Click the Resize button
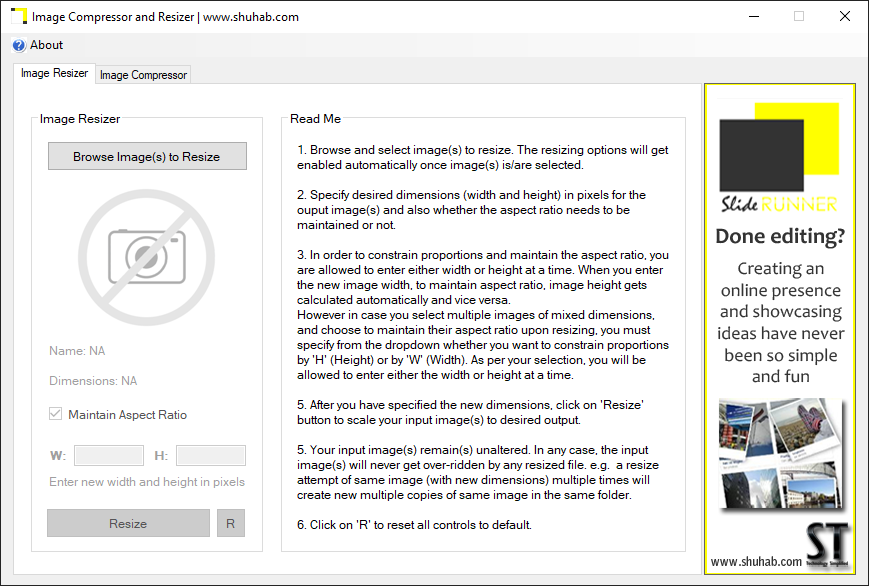Viewport: 869px width, 586px height. pyautogui.click(x=129, y=523)
